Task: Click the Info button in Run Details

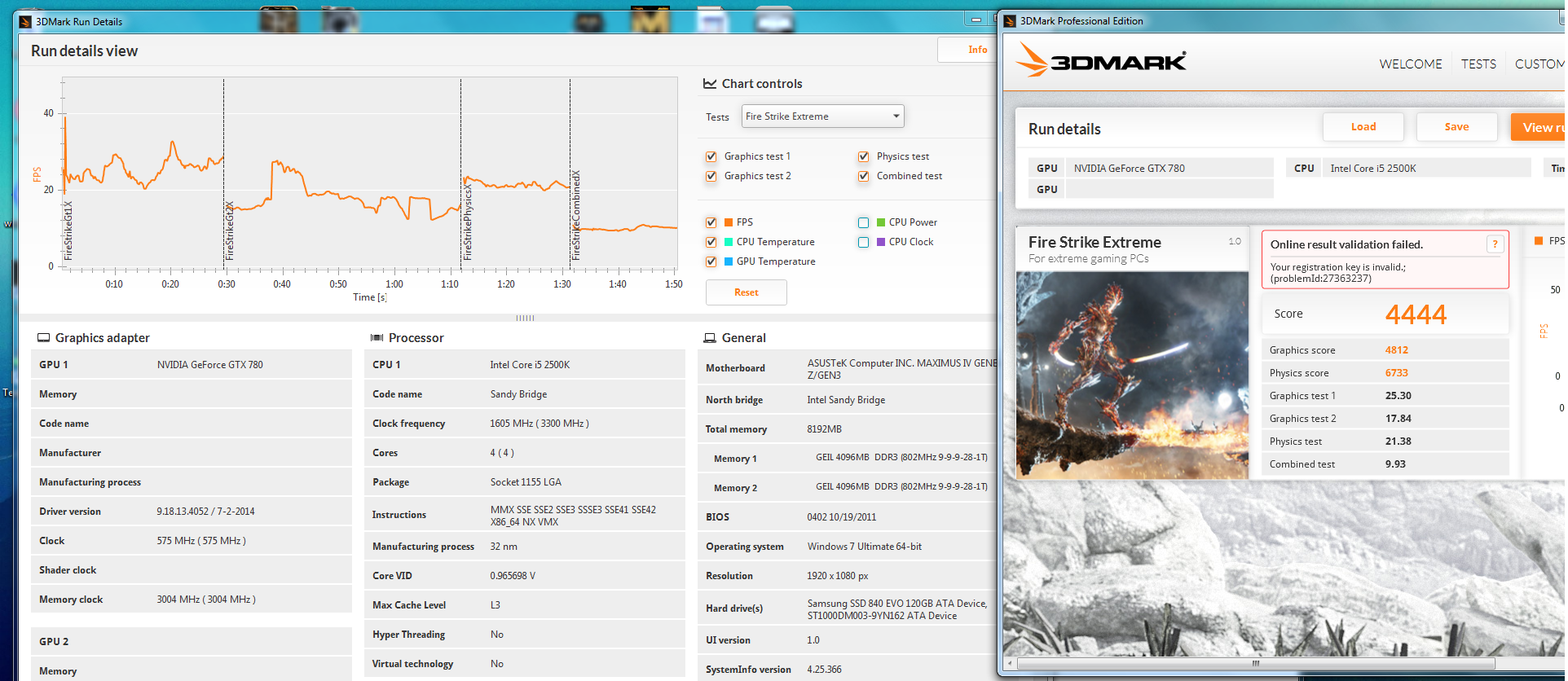Action: pyautogui.click(x=967, y=50)
